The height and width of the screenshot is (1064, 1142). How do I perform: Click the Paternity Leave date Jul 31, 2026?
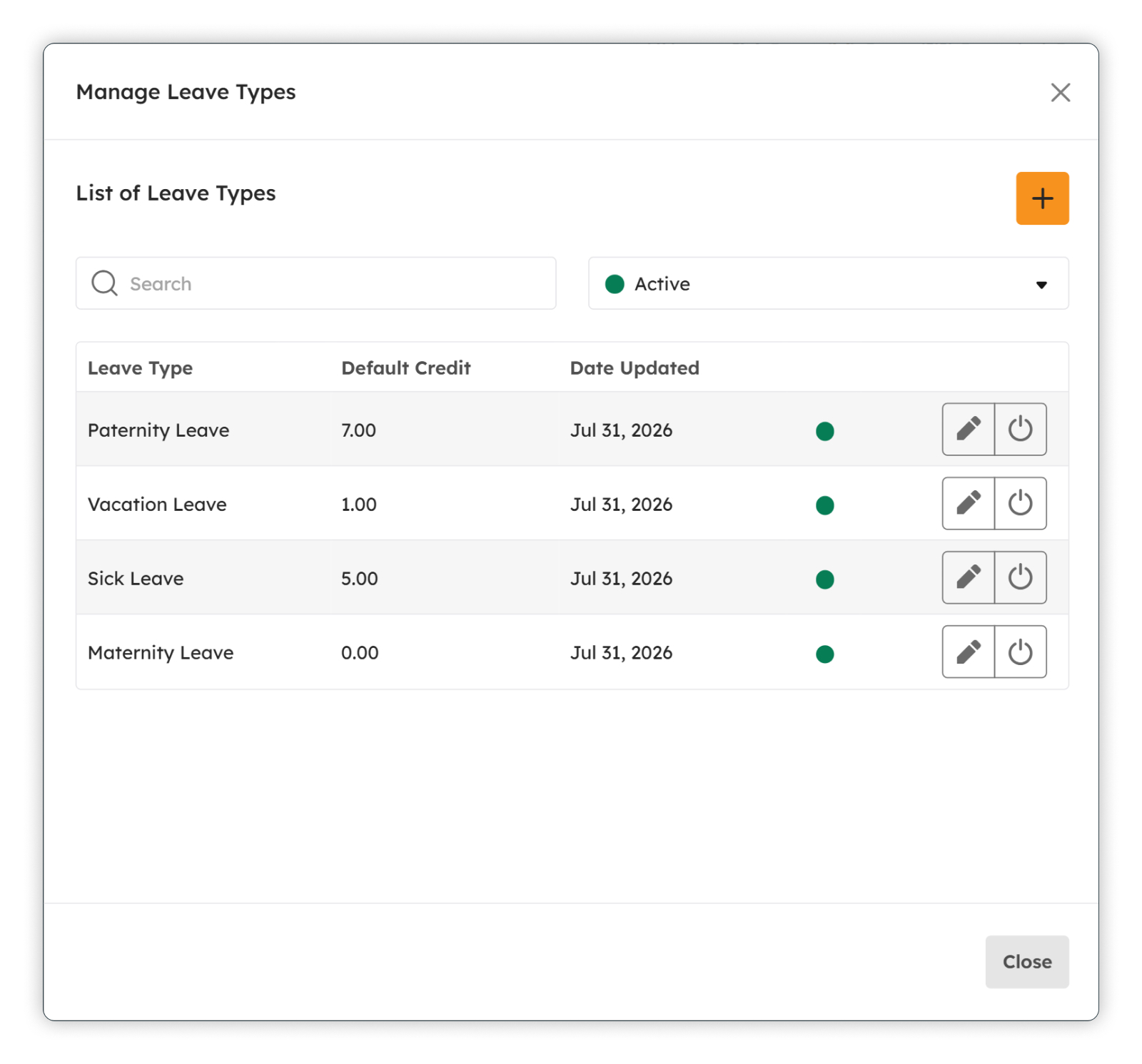pos(621,430)
